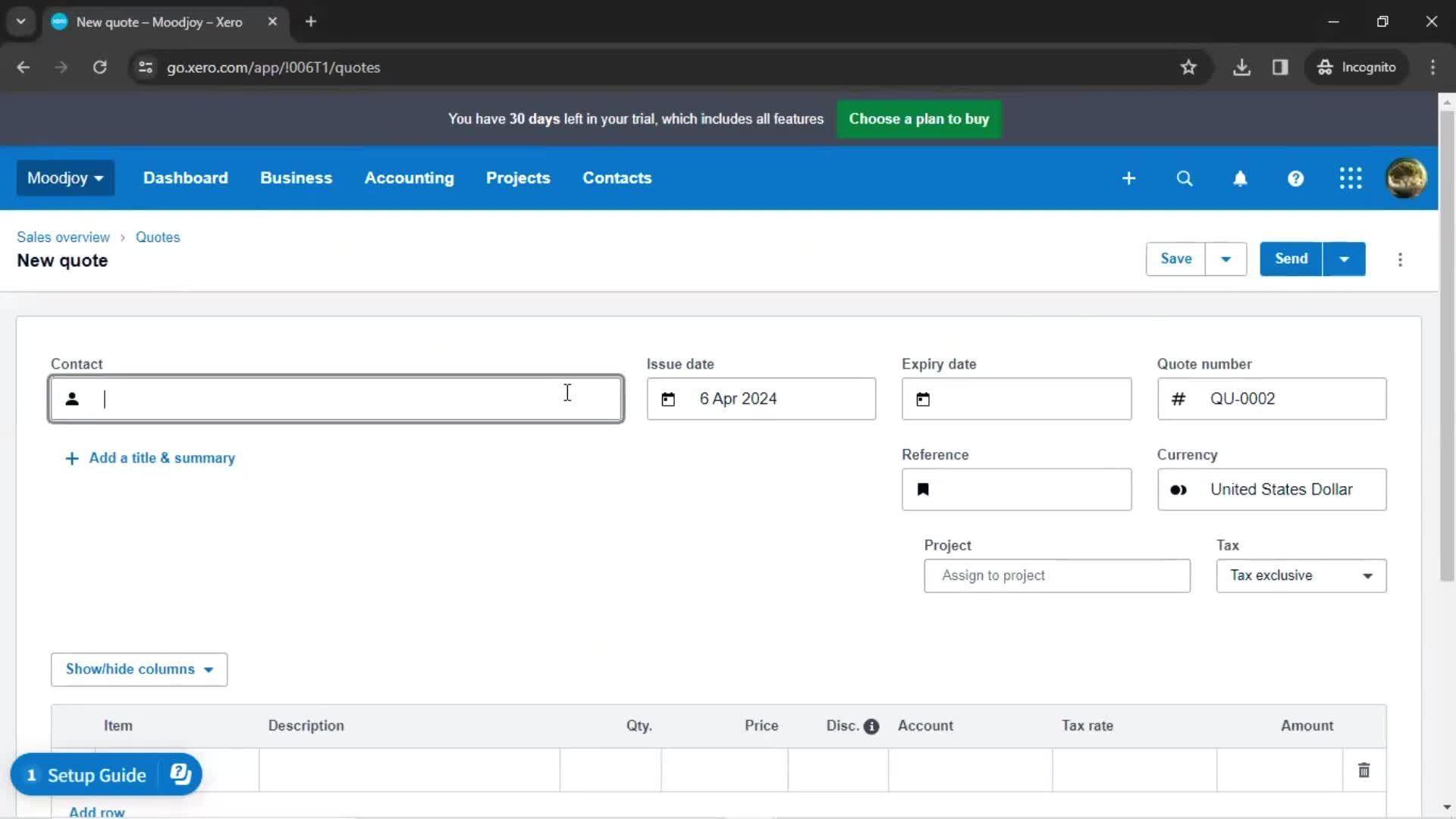Open the Xero apps grid icon

1351,178
